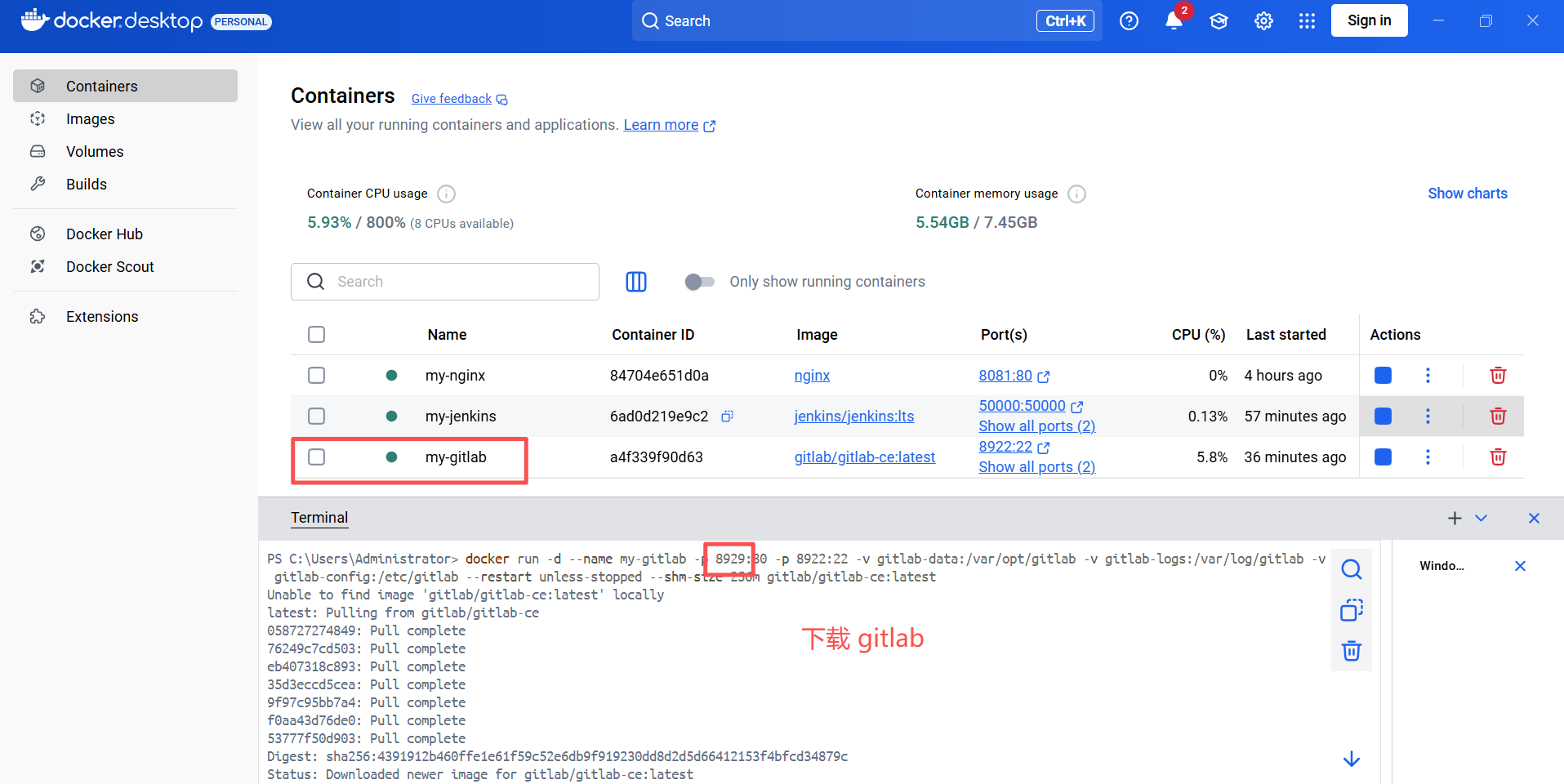Open Learn more link
The width and height of the screenshot is (1564, 784).
[x=669, y=125]
